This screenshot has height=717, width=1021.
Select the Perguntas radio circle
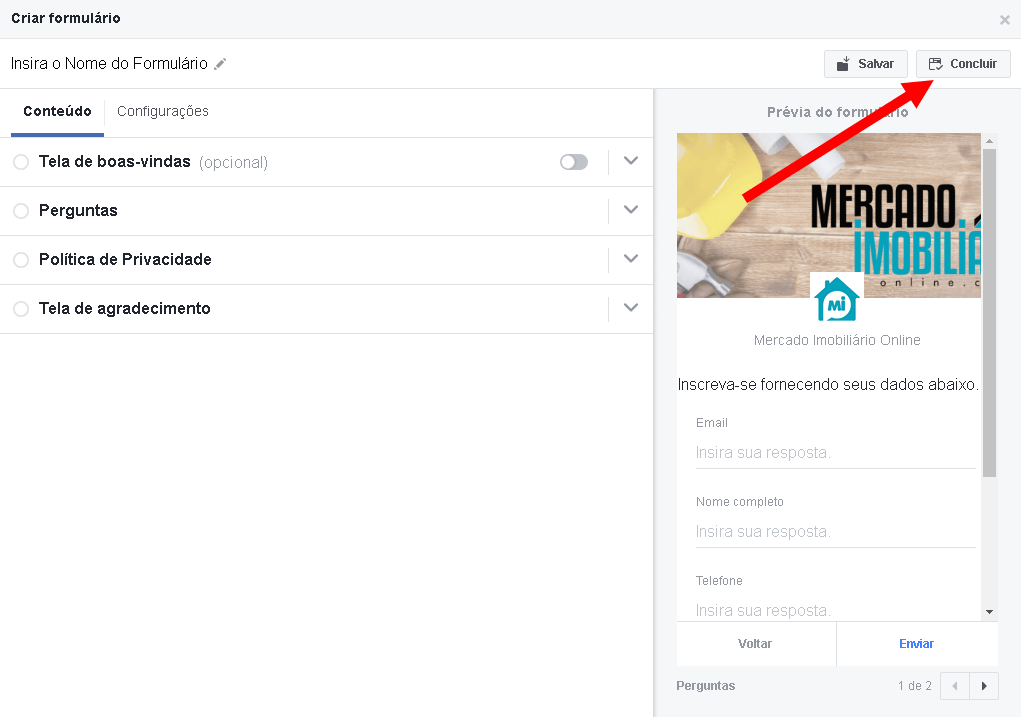coord(21,211)
